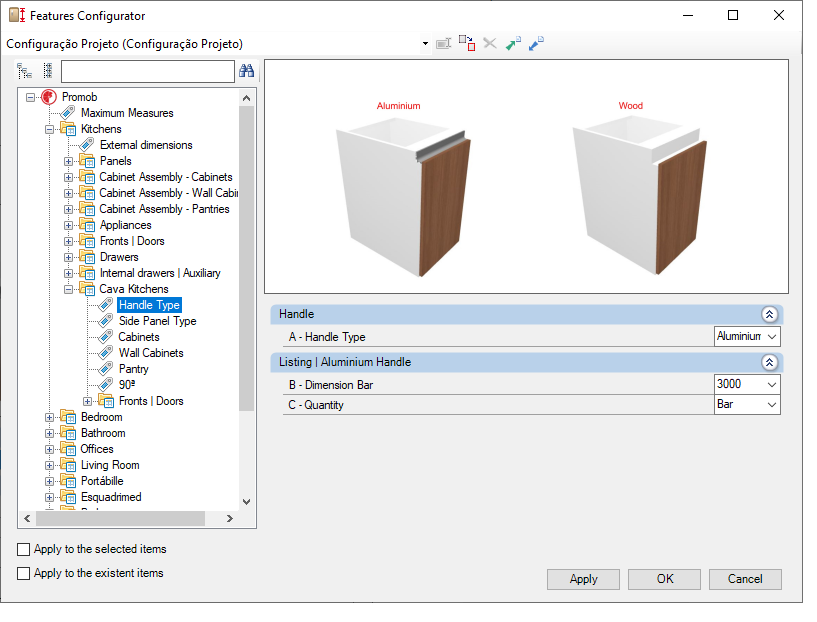817x622 pixels.
Task: Select the Handle Type tree item
Action: (x=149, y=305)
